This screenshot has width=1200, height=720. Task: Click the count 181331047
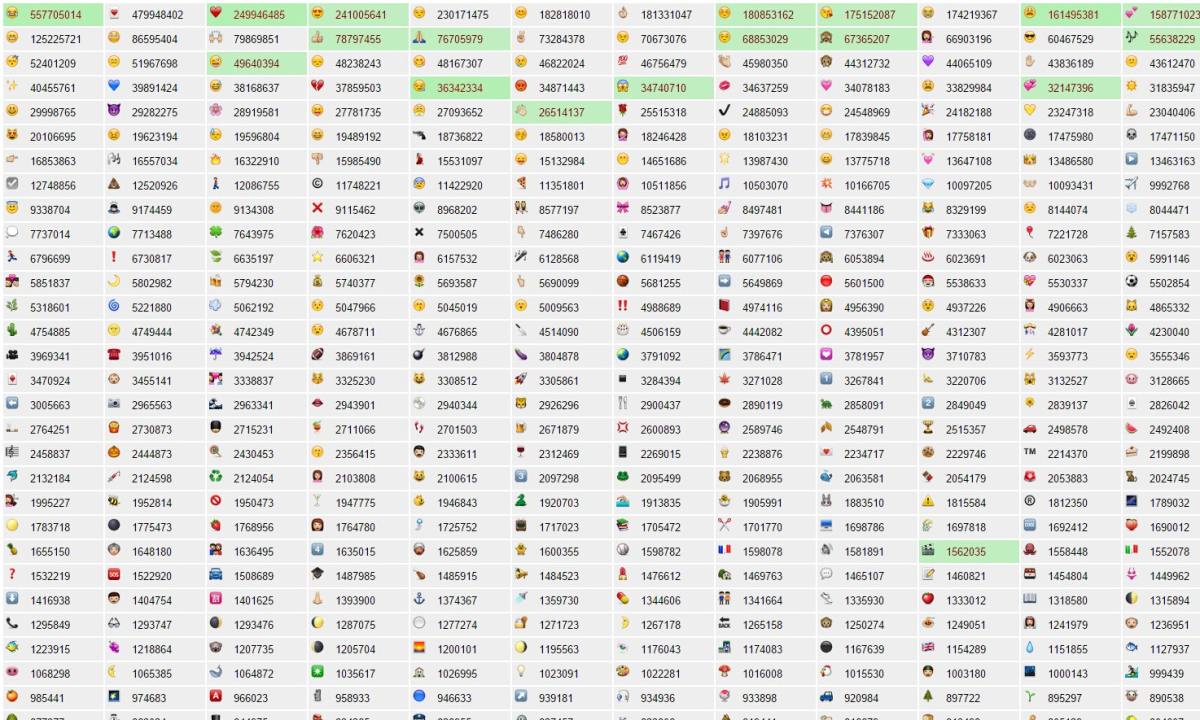point(667,15)
